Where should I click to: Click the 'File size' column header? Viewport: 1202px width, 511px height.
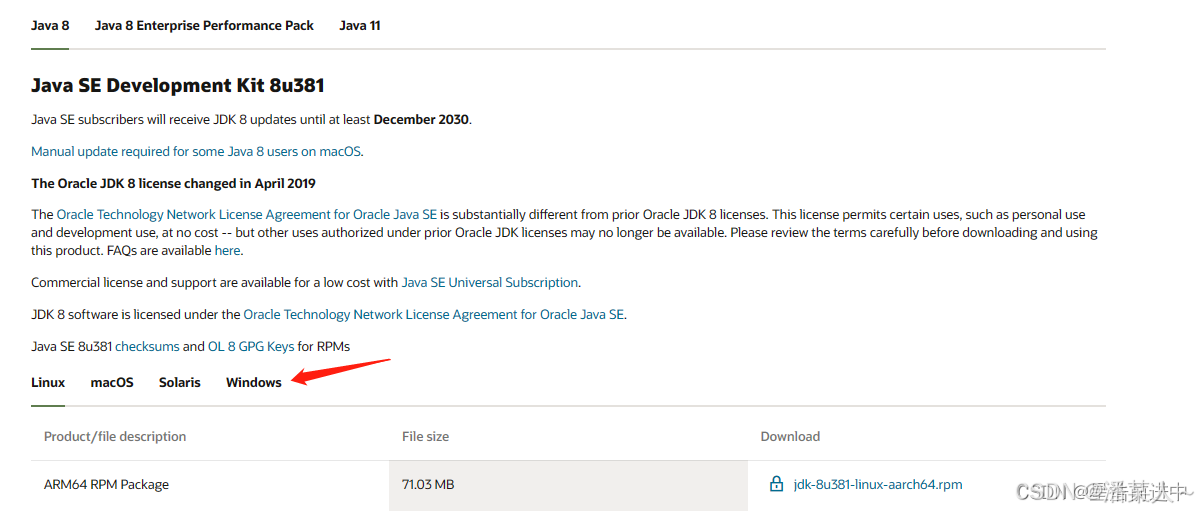(425, 436)
